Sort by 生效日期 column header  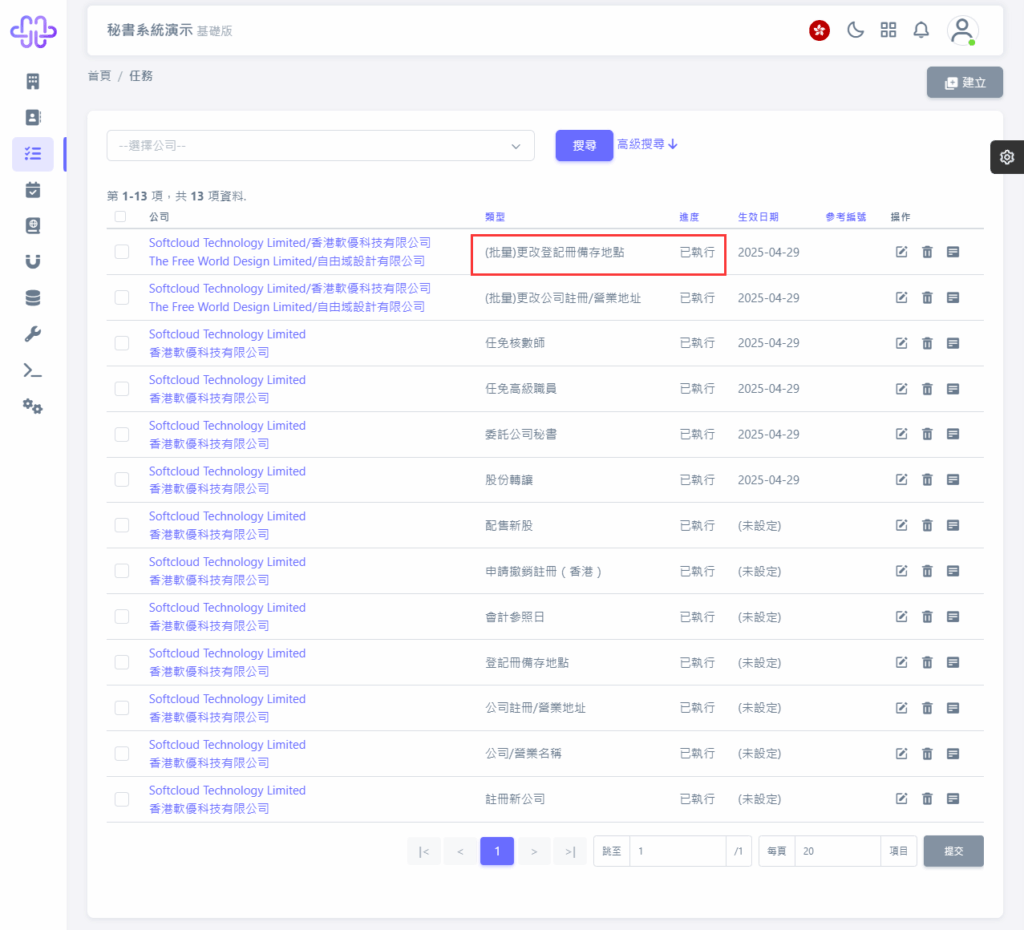point(758,217)
